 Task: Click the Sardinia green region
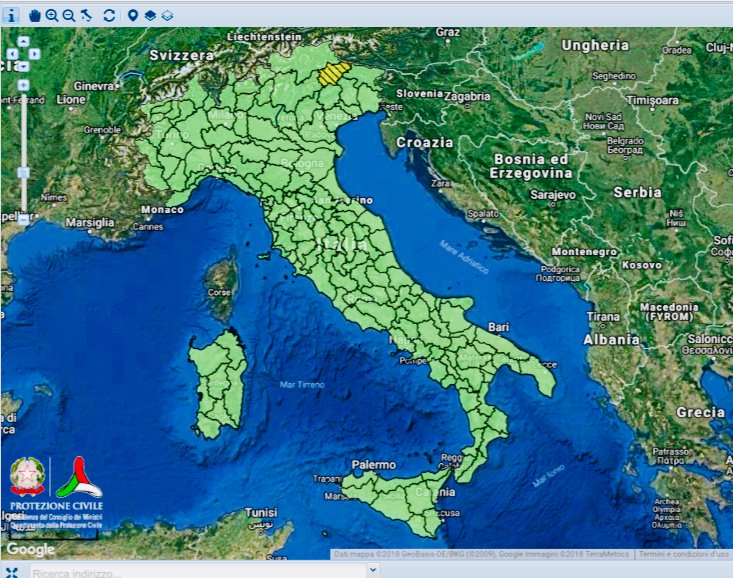(218, 383)
